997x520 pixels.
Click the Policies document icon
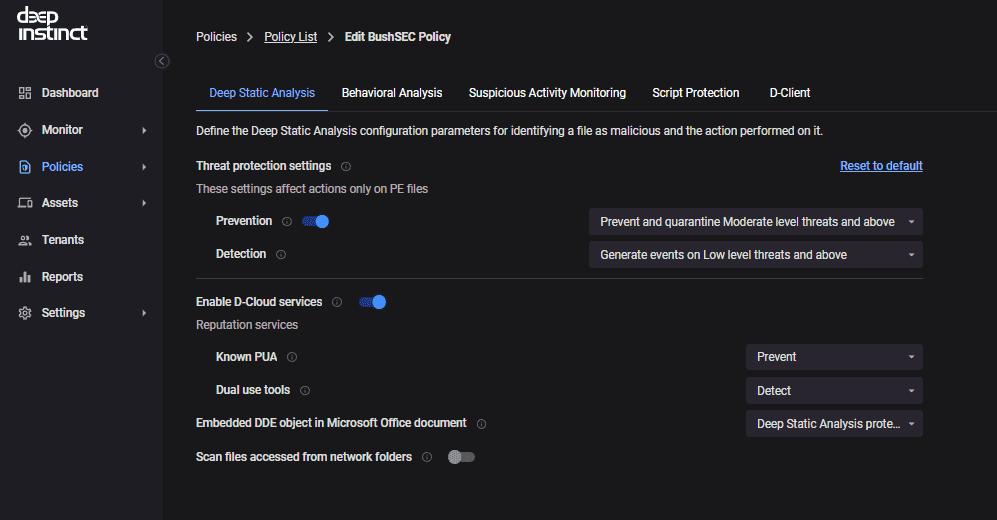click(x=25, y=167)
